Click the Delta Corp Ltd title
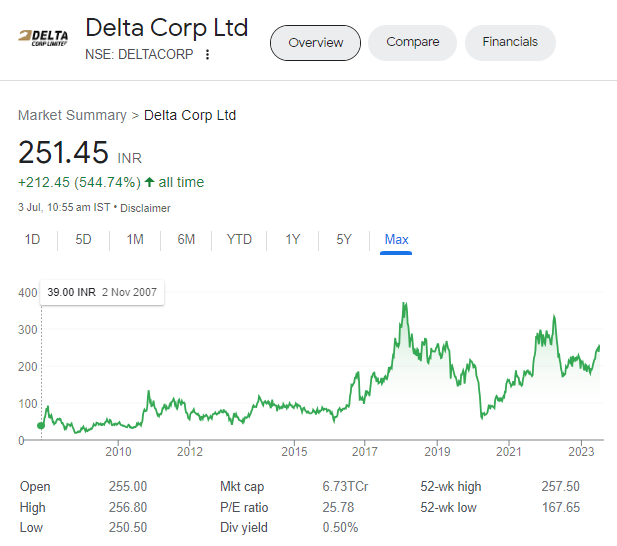Screen dimensions: 617x546 pyautogui.click(x=166, y=27)
